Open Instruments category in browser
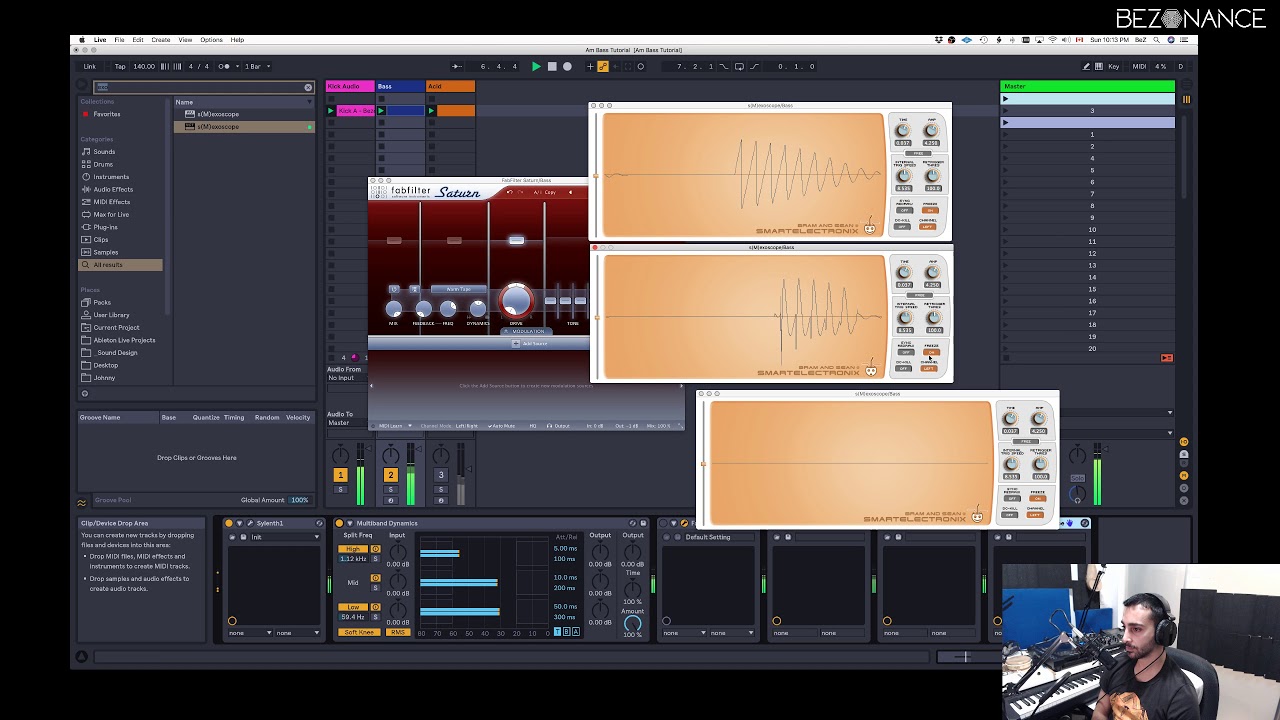 point(111,177)
